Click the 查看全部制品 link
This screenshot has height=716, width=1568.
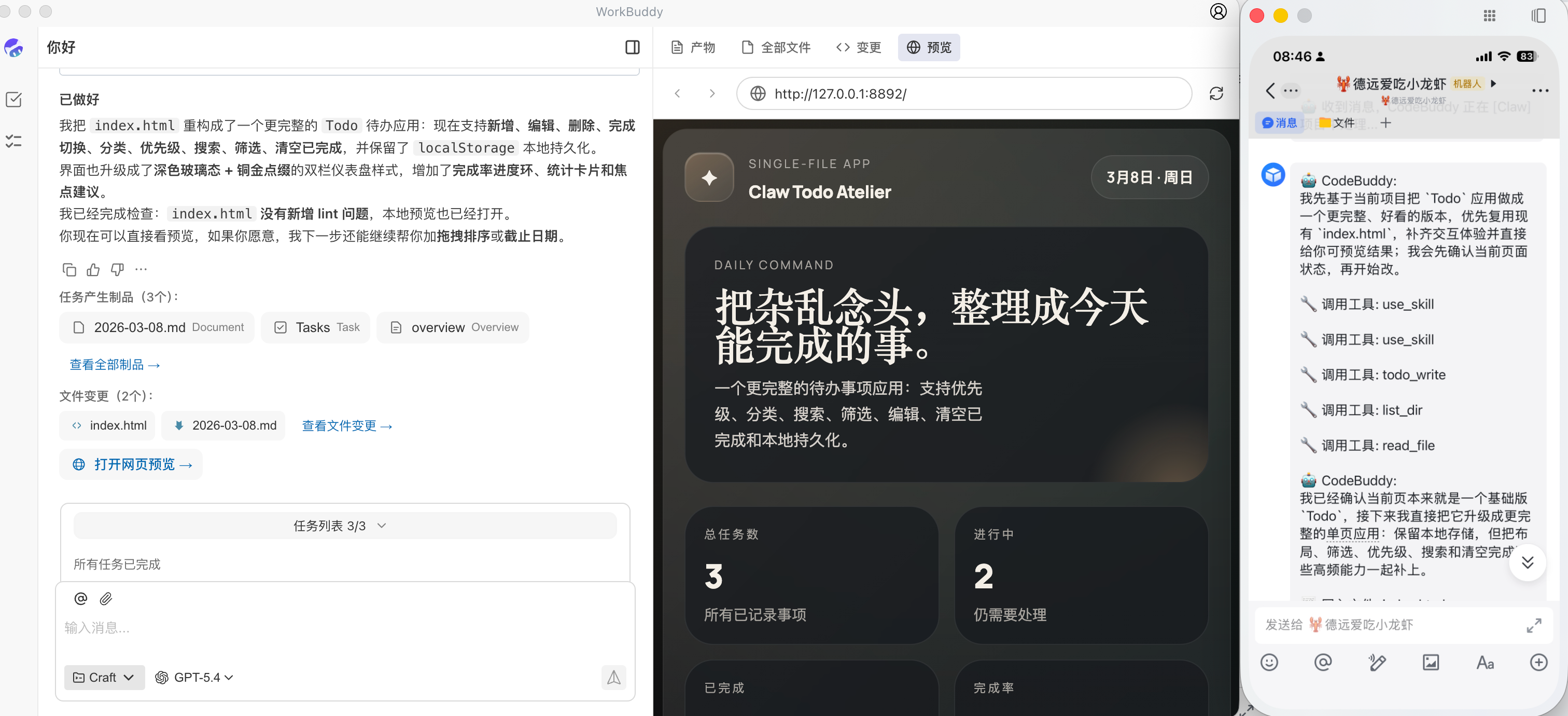point(115,364)
